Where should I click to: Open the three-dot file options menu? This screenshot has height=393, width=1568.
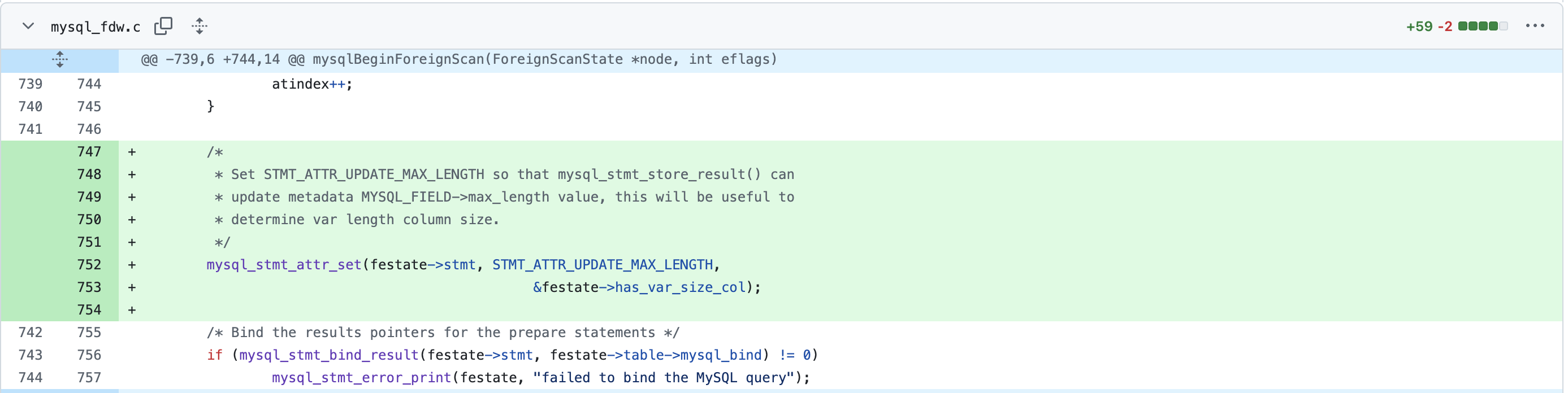(1534, 26)
